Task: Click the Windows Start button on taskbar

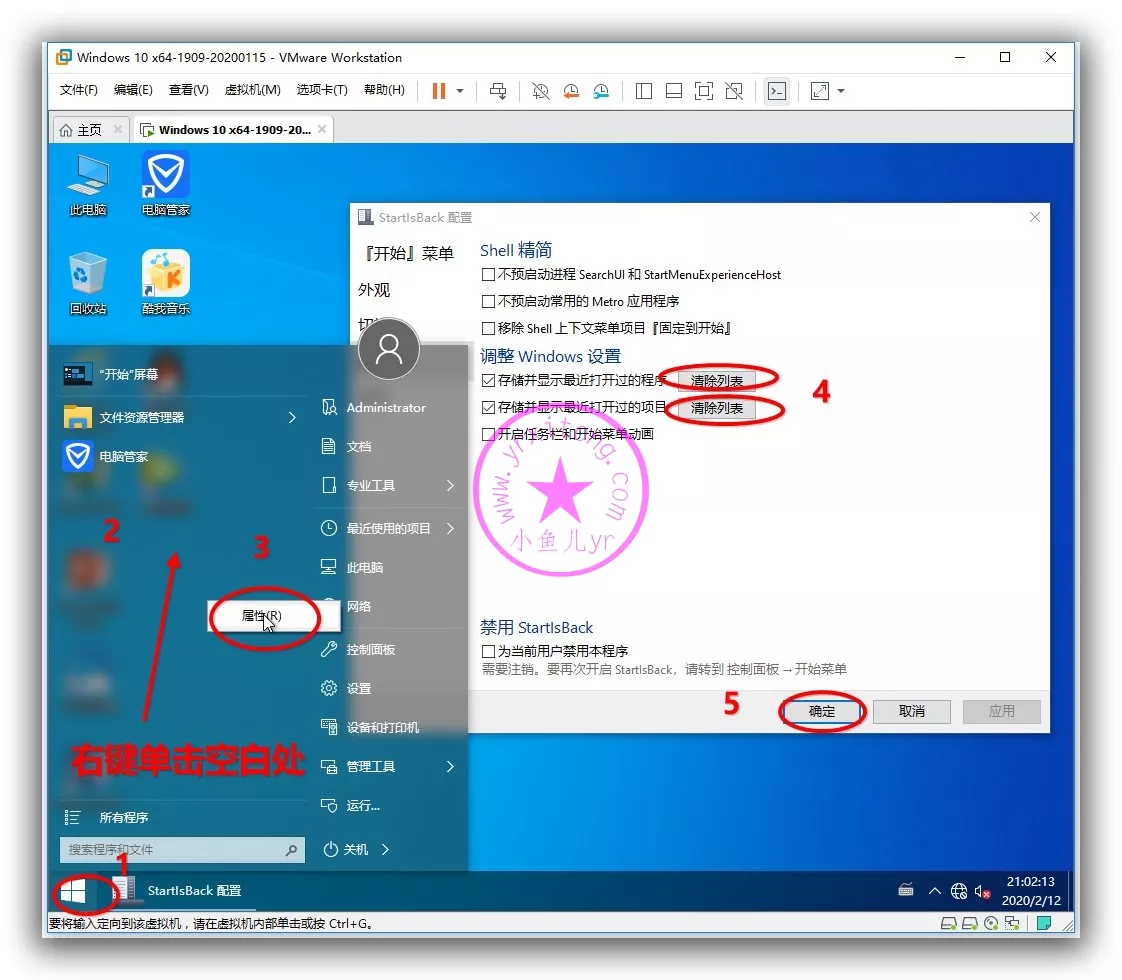Action: coord(74,890)
